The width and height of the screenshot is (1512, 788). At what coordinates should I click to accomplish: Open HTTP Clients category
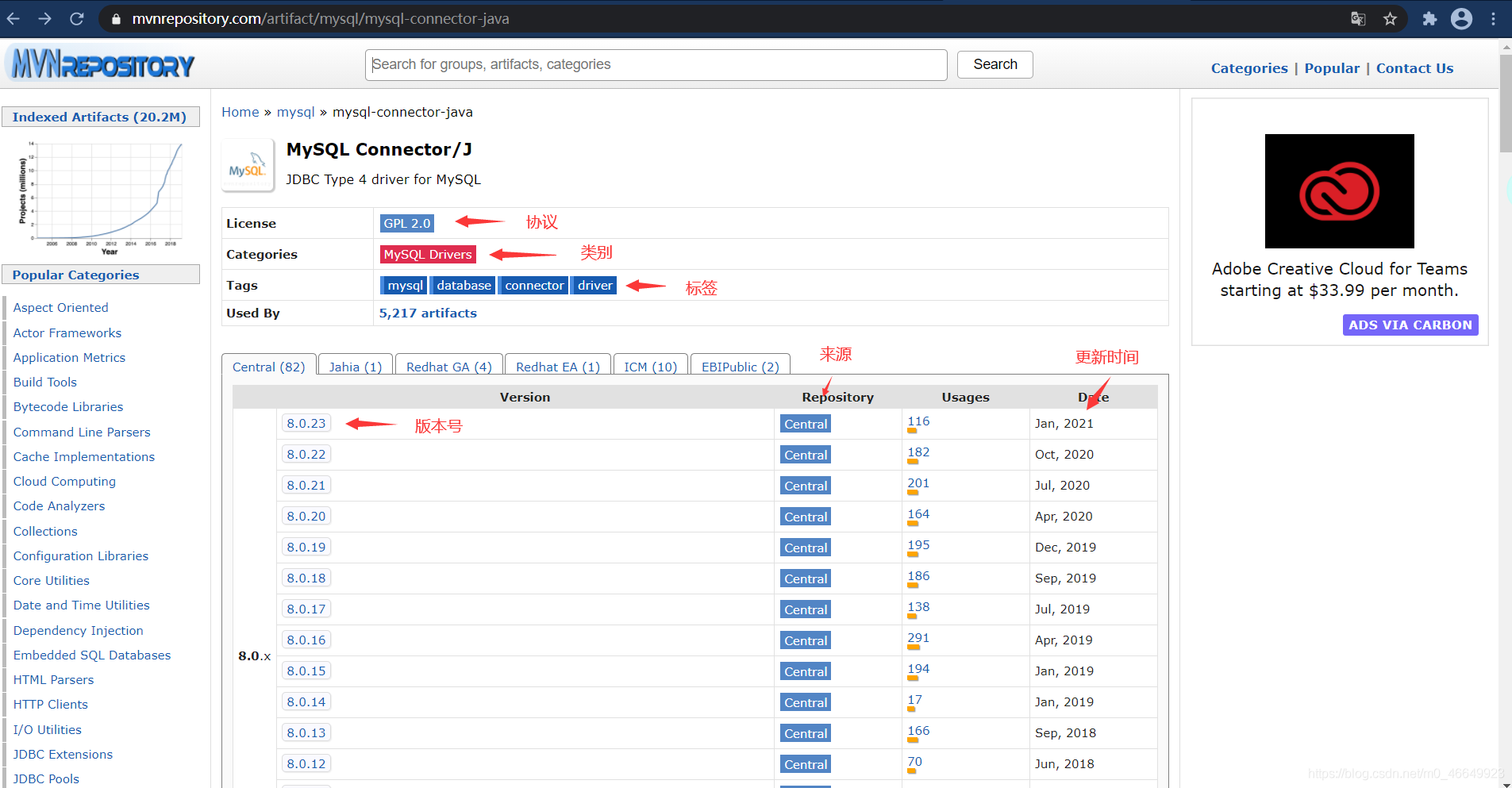[51, 704]
